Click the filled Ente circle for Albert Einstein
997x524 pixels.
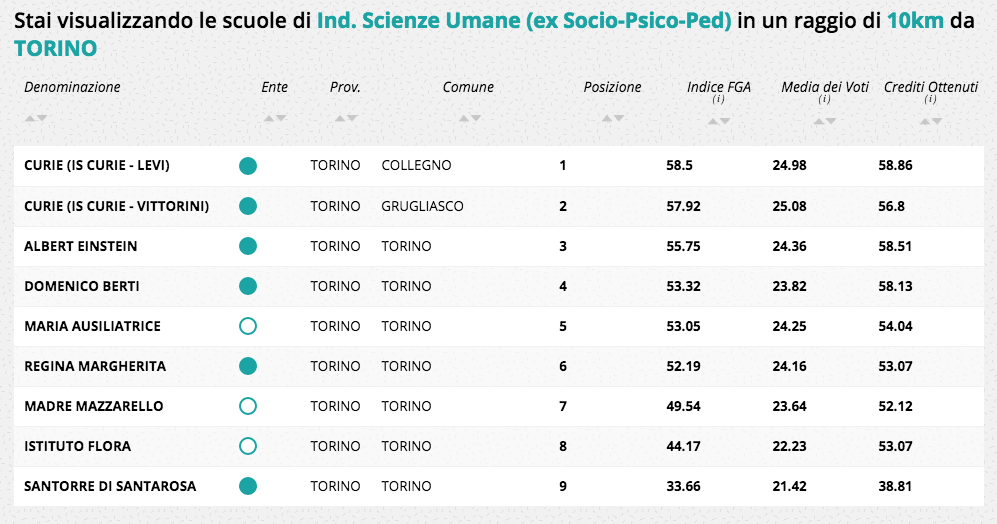pyautogui.click(x=248, y=246)
